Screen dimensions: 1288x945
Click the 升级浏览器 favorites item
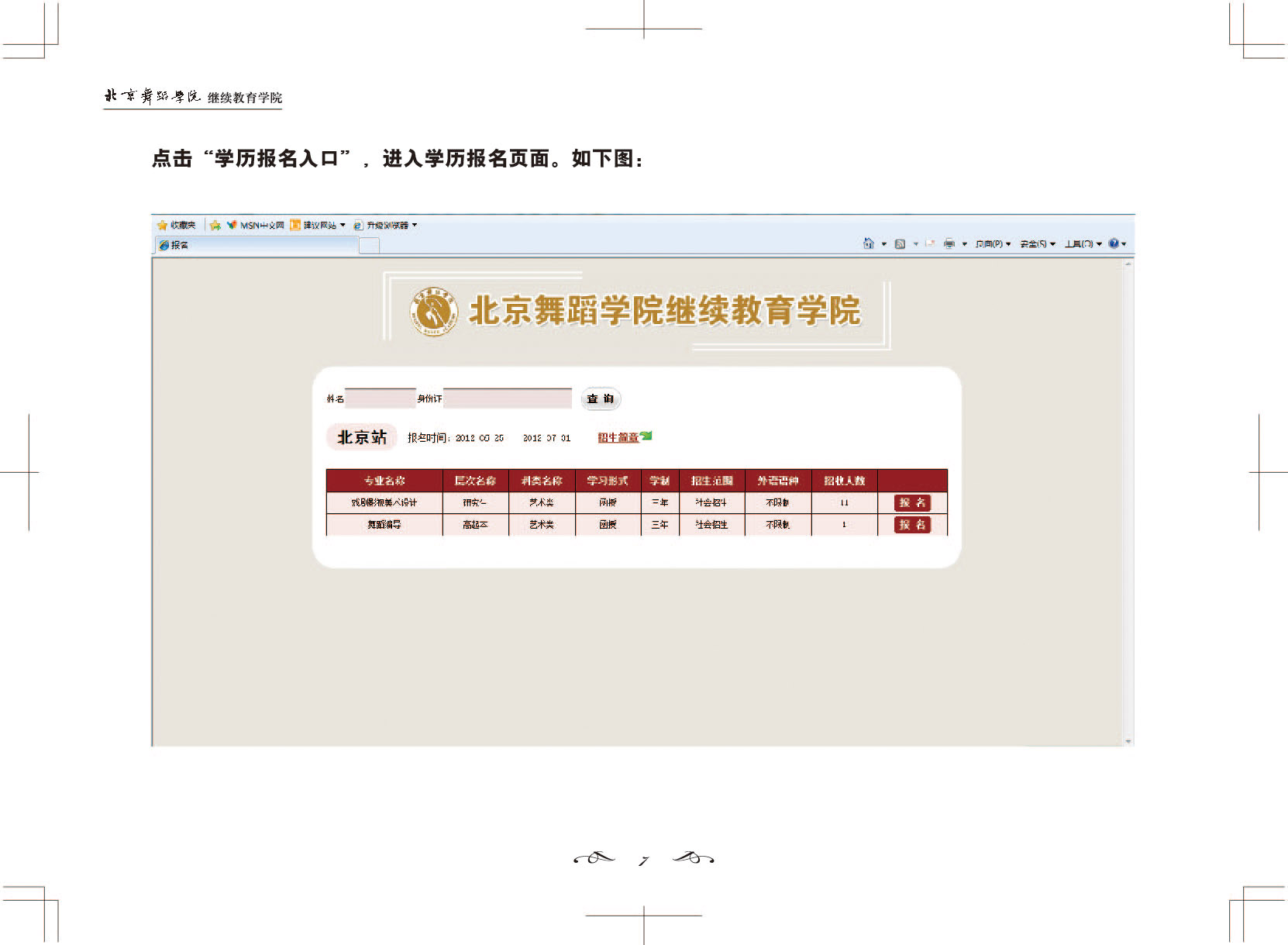pyautogui.click(x=381, y=226)
